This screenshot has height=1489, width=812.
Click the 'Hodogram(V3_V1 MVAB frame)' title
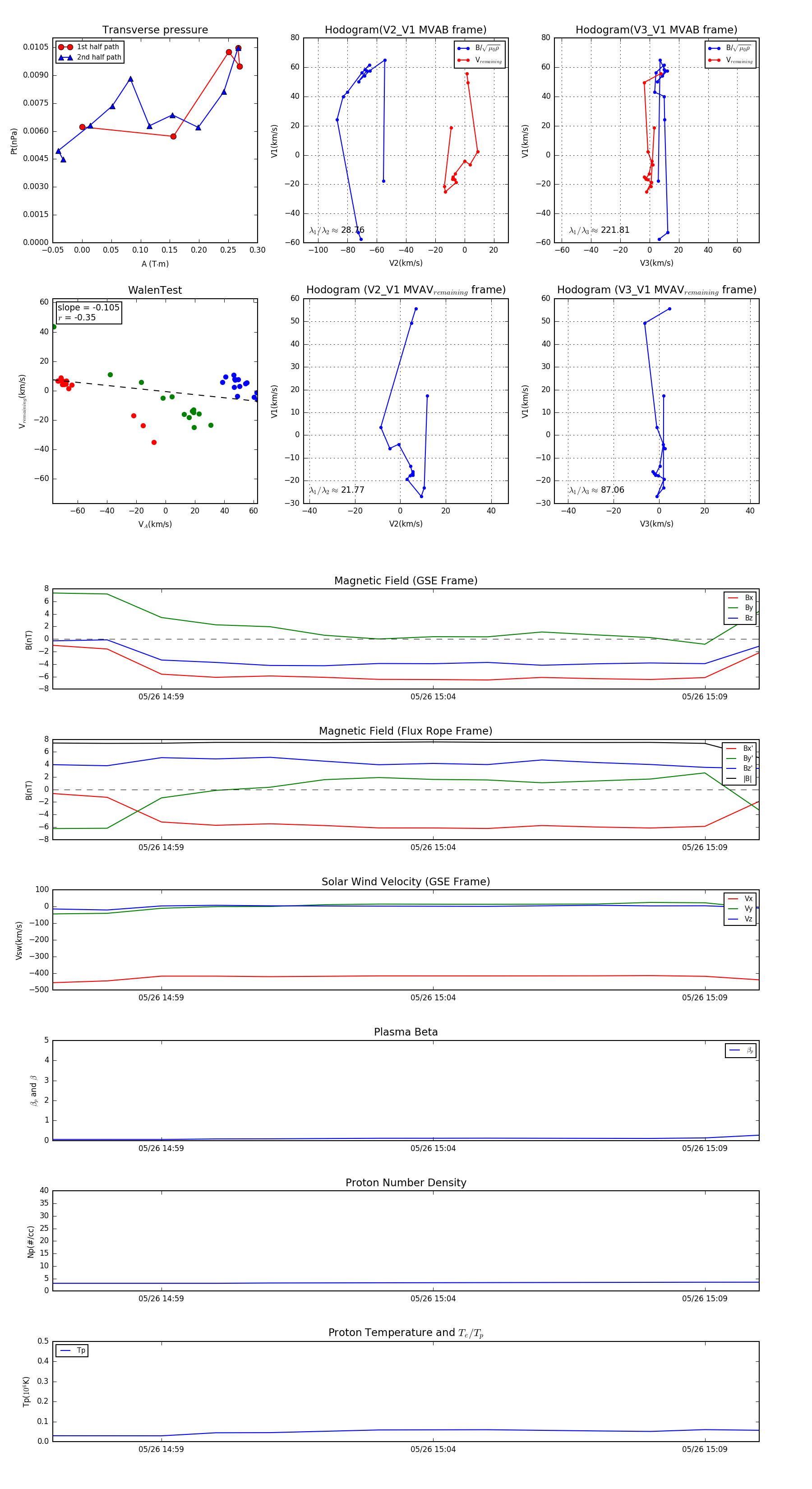[656, 30]
